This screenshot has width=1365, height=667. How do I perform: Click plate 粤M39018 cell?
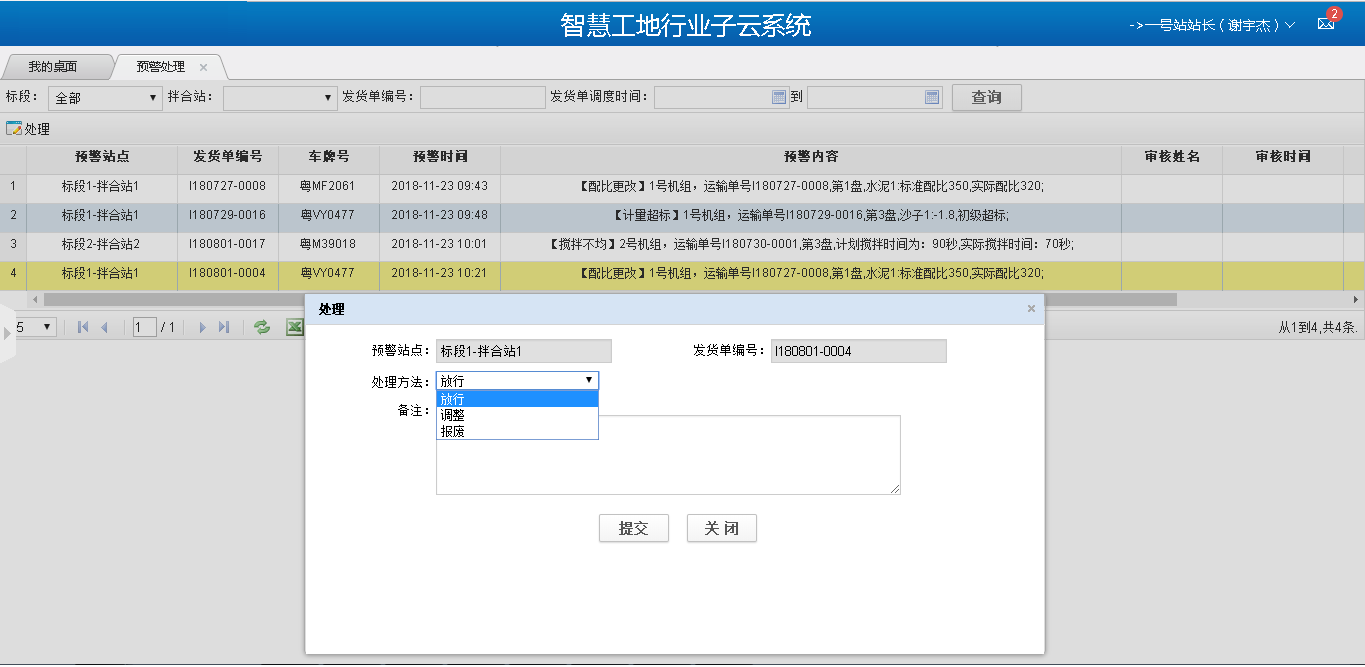[x=329, y=244]
